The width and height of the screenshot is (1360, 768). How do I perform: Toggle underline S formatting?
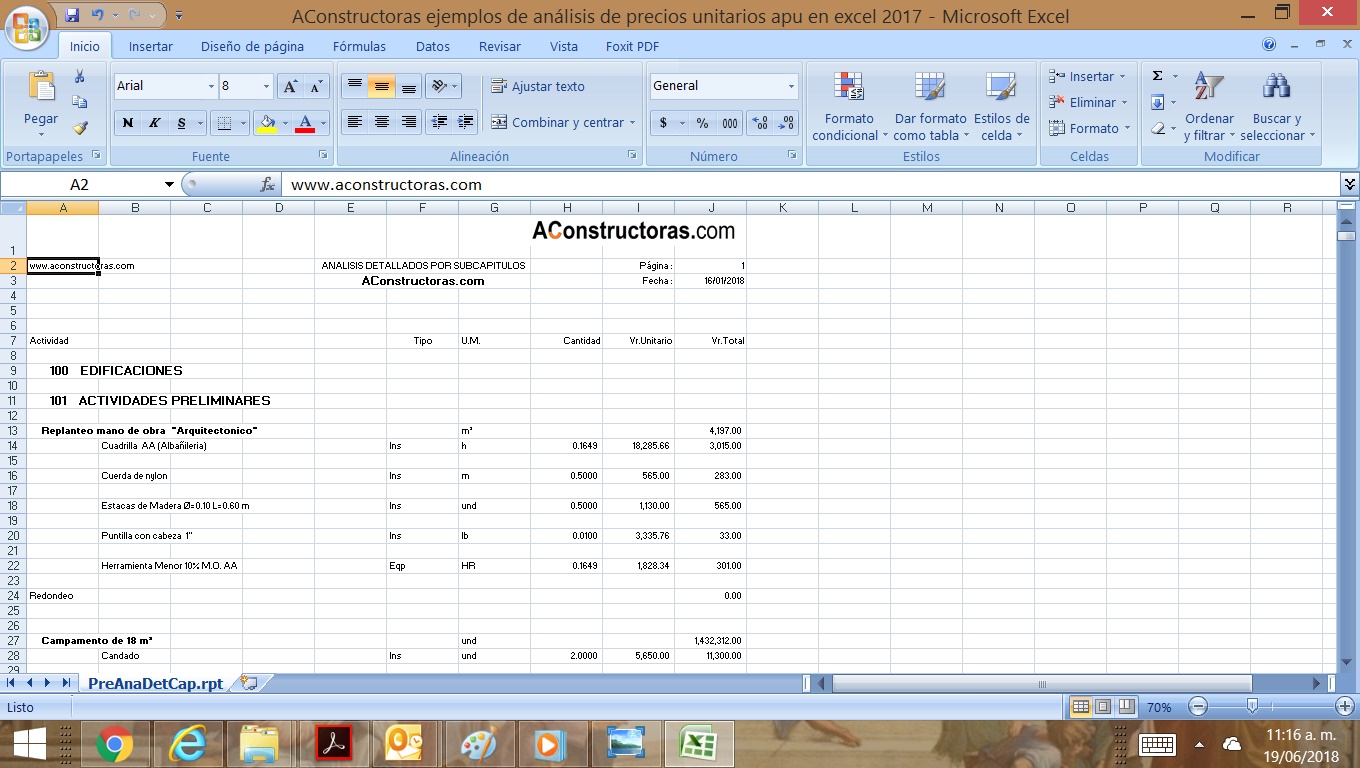[x=181, y=123]
